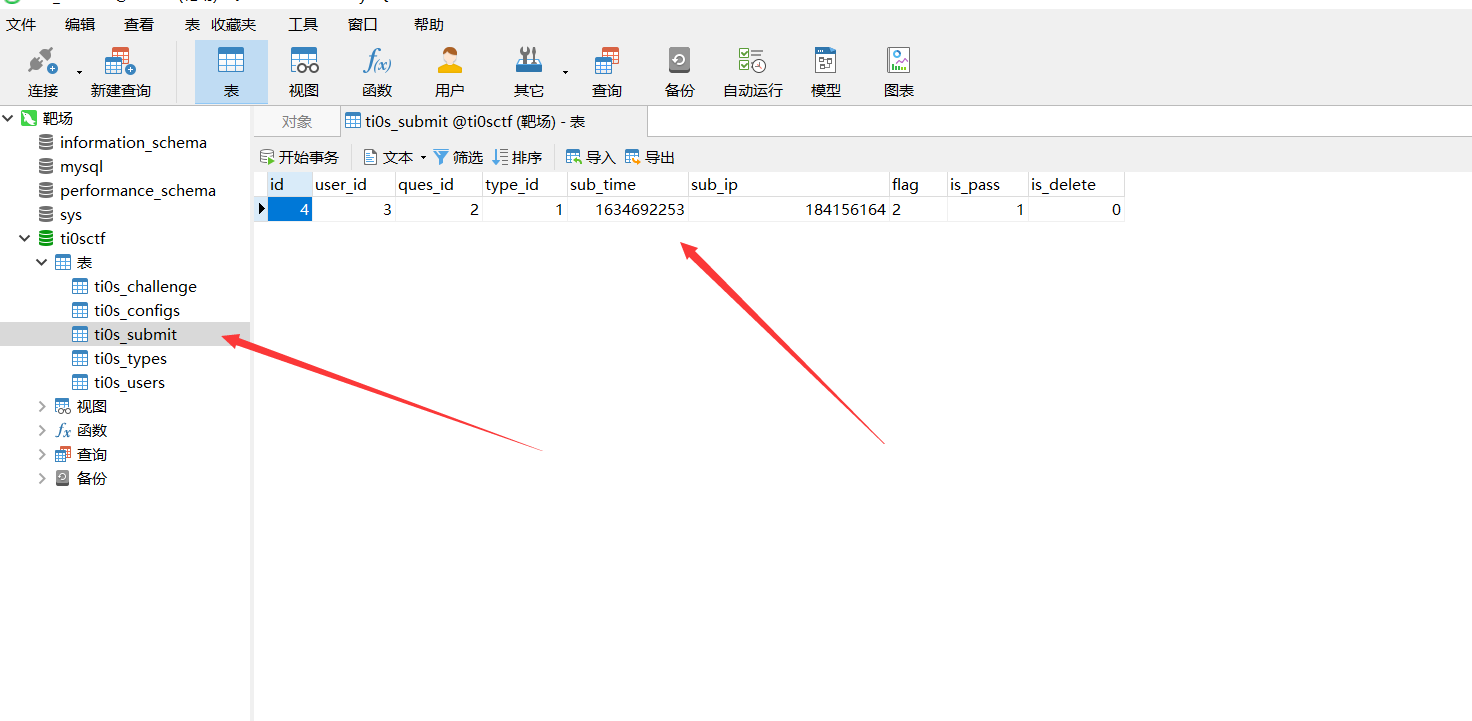Open the 用户 users toolbar button
This screenshot has width=1472, height=721.
tap(450, 72)
